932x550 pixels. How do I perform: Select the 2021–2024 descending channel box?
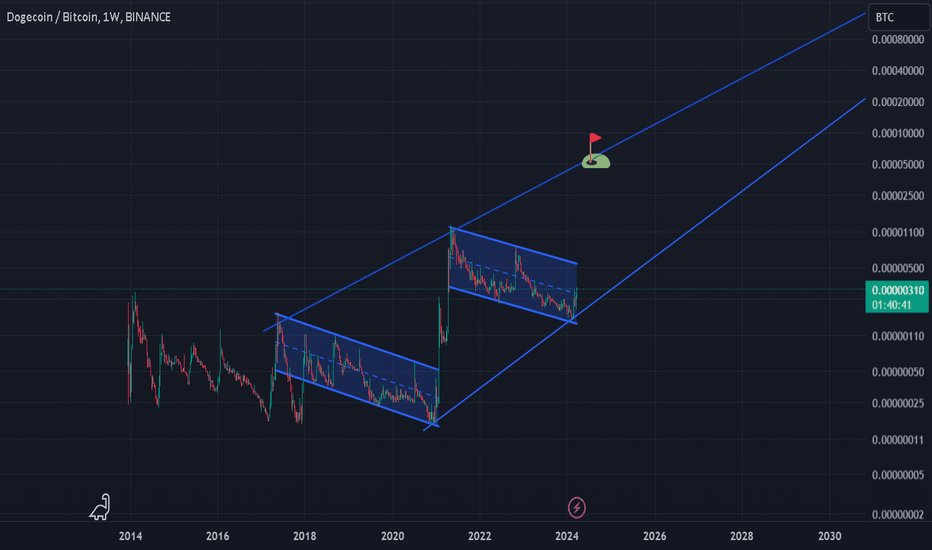(x=512, y=275)
